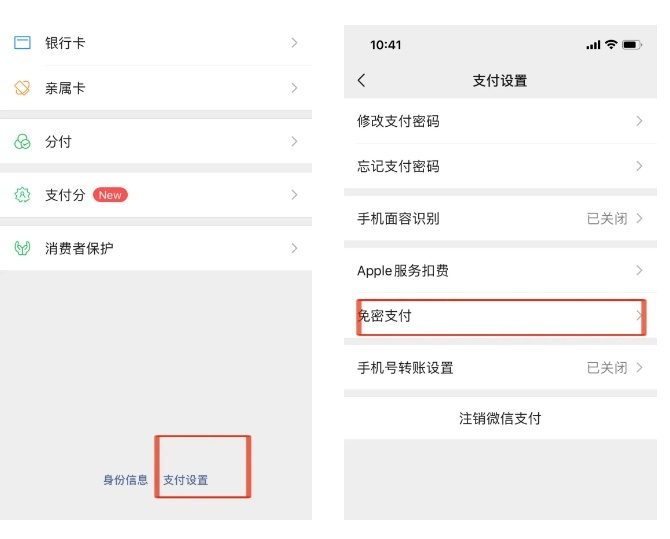Click the bank card (银行卡) icon
Image resolution: width=670 pixels, height=539 pixels.
(22, 43)
